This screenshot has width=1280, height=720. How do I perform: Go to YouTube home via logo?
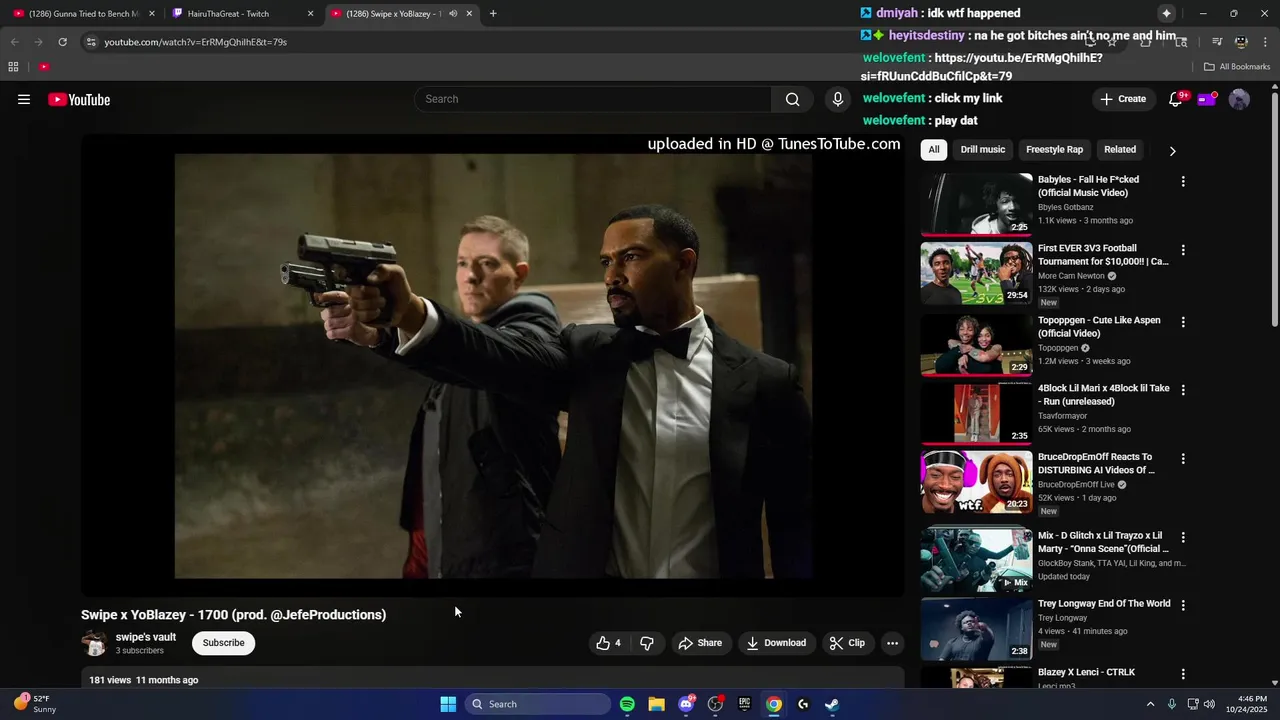click(79, 99)
